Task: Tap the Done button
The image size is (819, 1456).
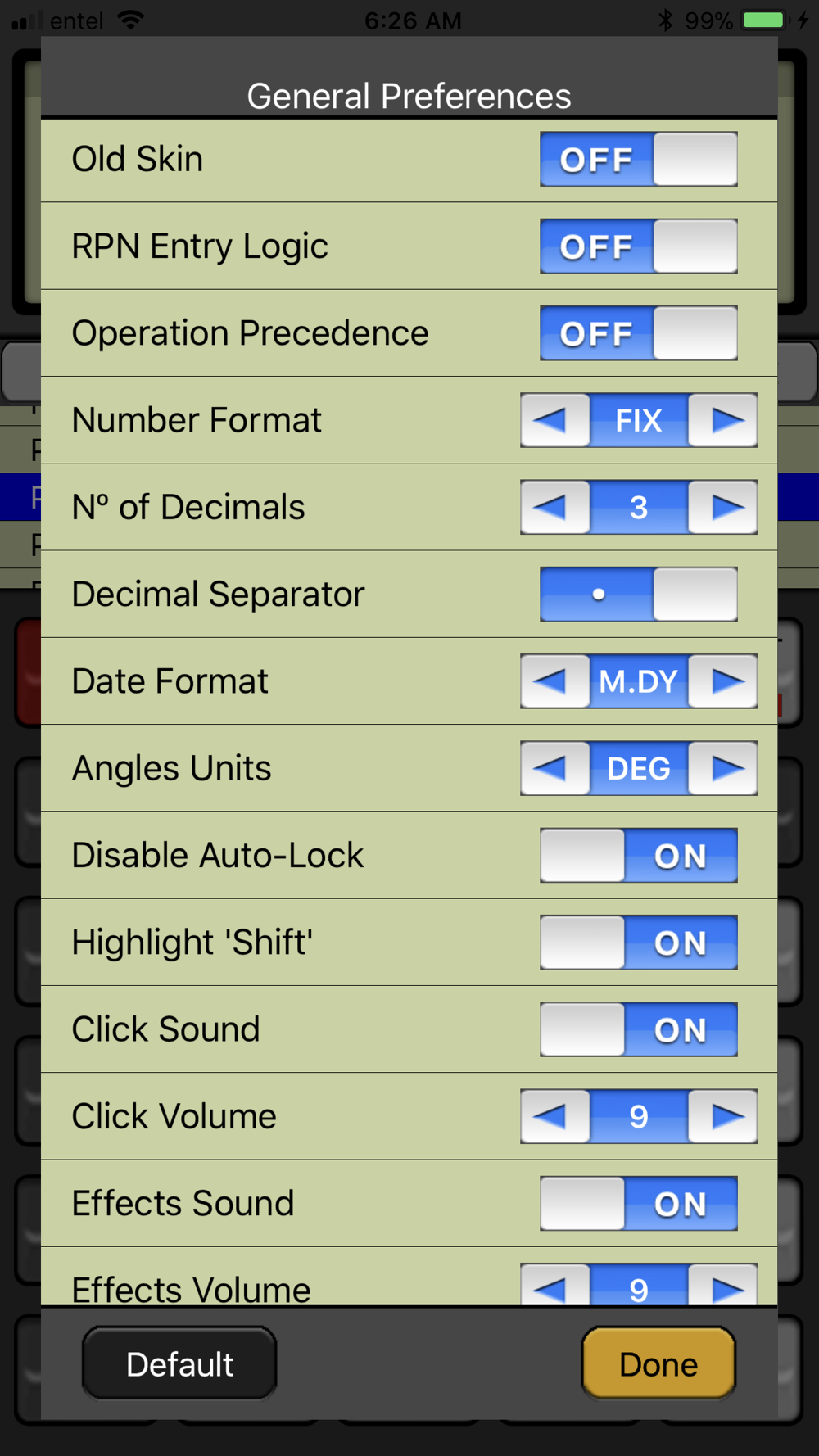Action: coord(658,1363)
